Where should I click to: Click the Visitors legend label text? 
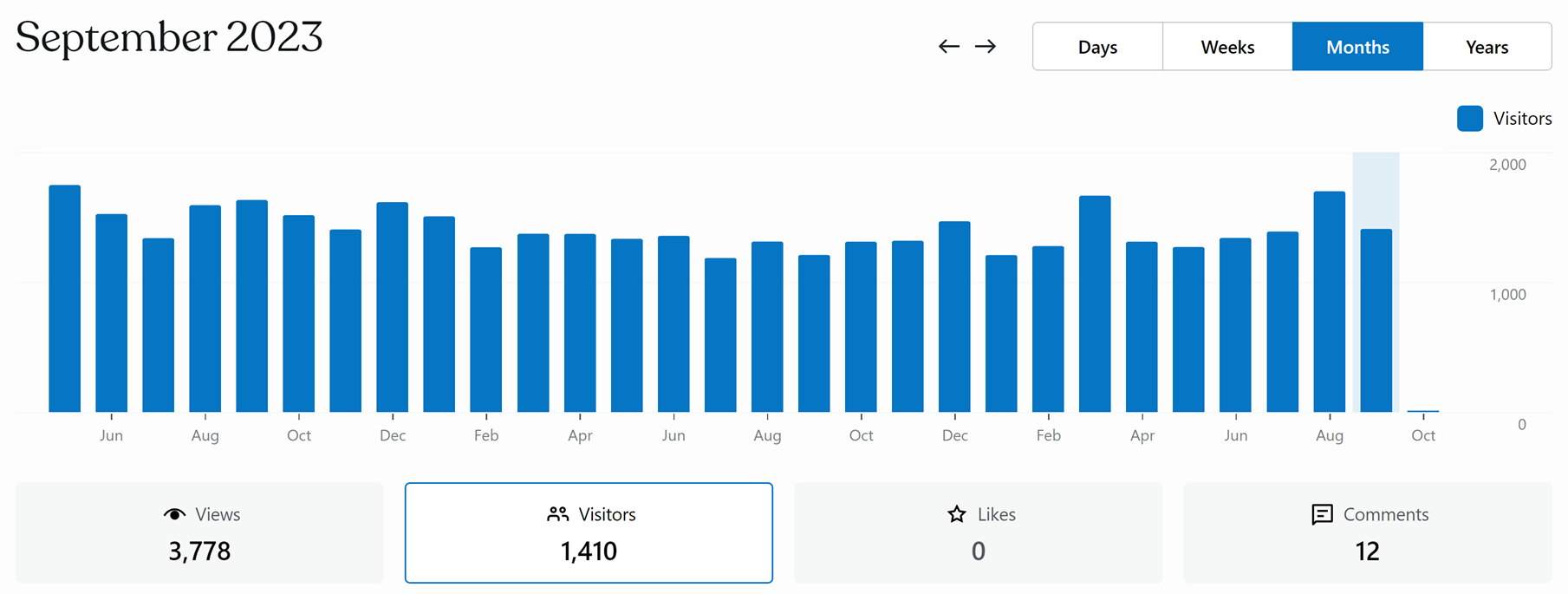pyautogui.click(x=1522, y=119)
